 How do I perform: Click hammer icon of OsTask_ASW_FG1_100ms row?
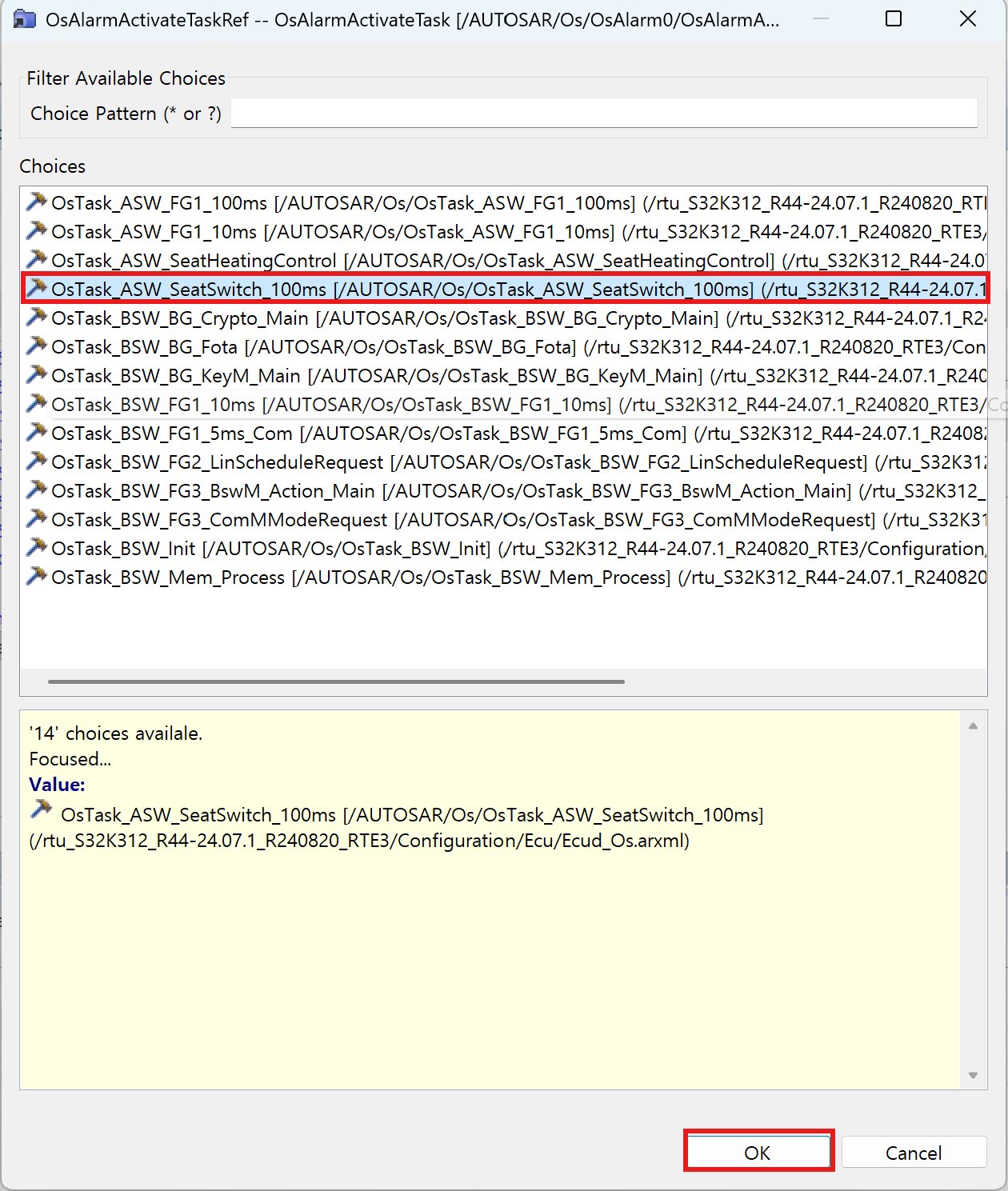click(x=36, y=202)
